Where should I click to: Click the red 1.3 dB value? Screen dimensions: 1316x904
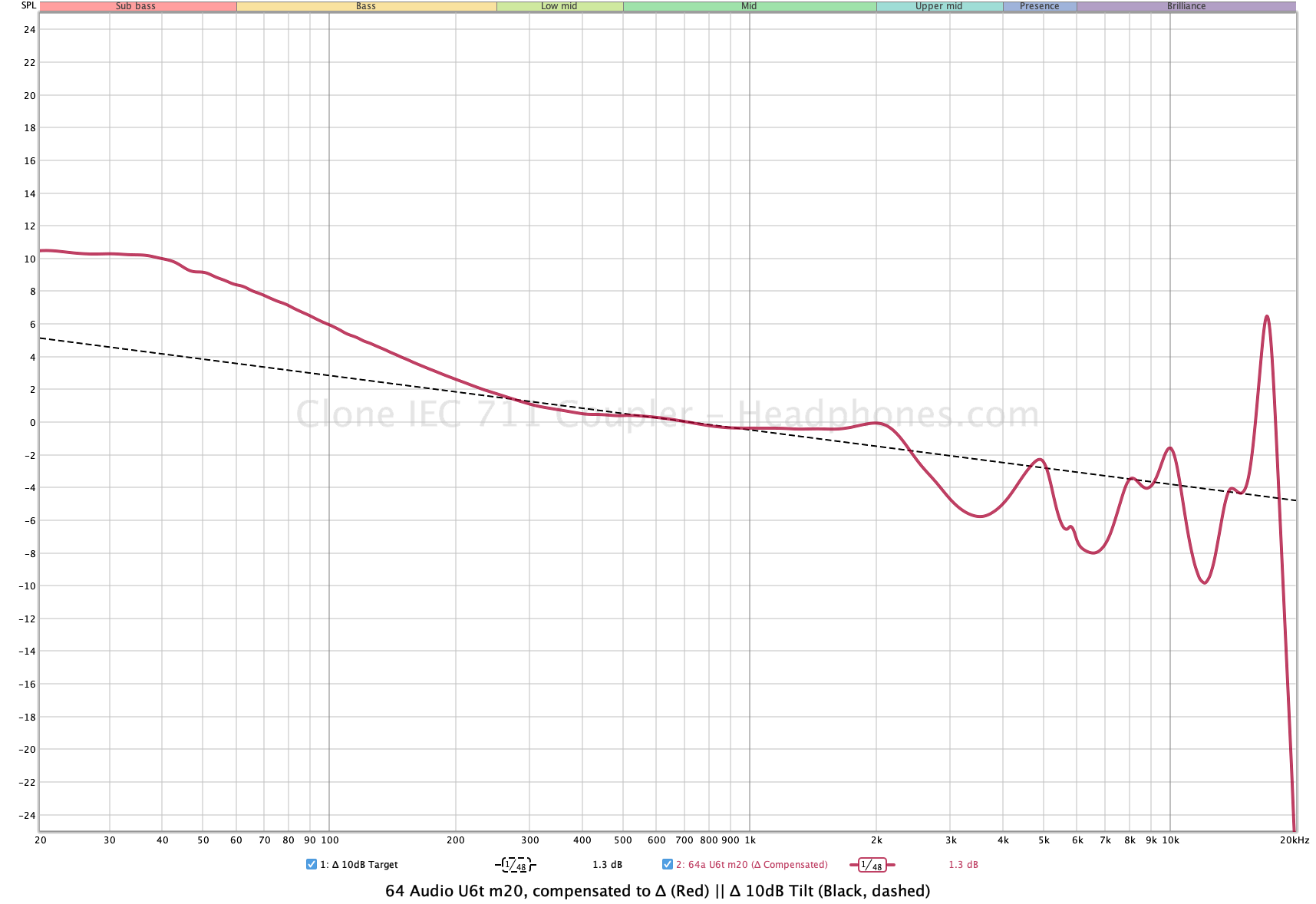[963, 865]
